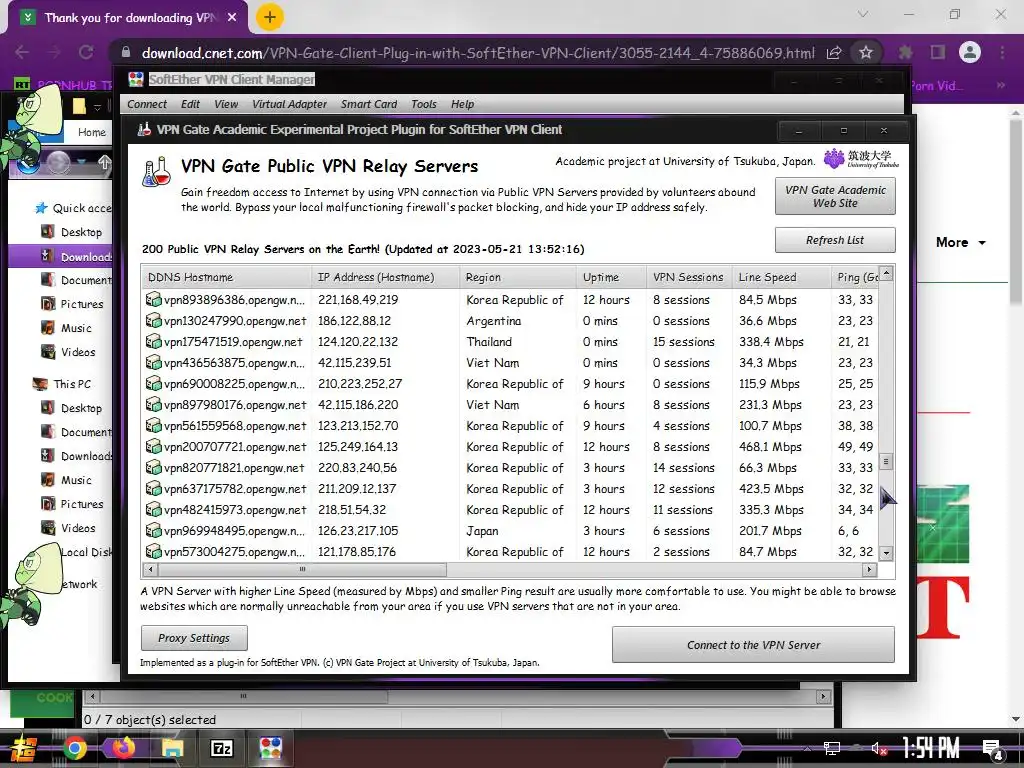1024x768 pixels.
Task: Click the taskbar clock showing 1:54 PM
Action: pos(931,748)
